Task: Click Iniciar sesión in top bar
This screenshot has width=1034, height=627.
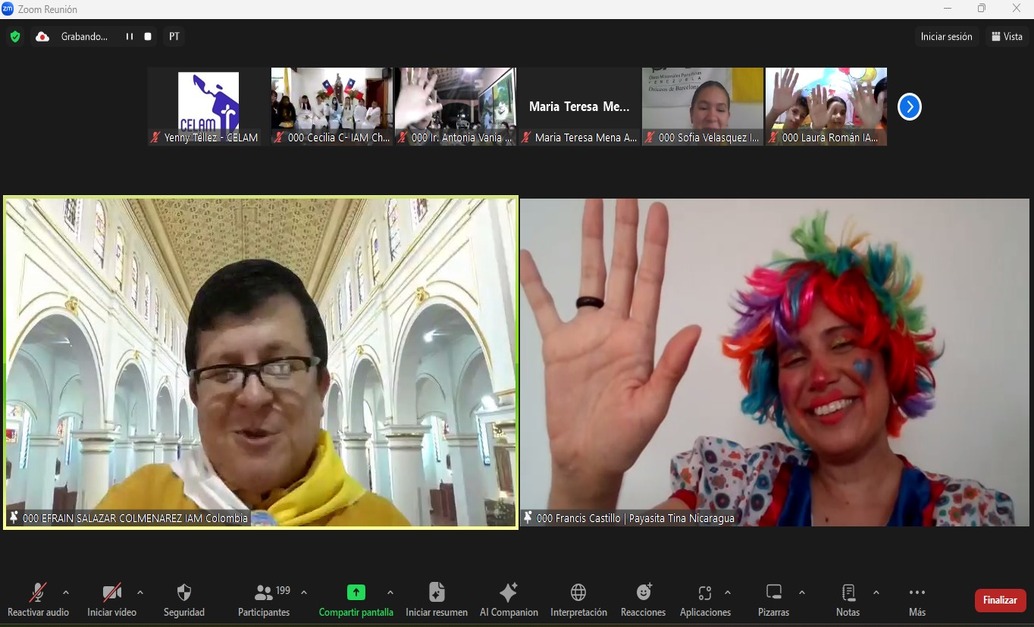Action: click(x=946, y=37)
